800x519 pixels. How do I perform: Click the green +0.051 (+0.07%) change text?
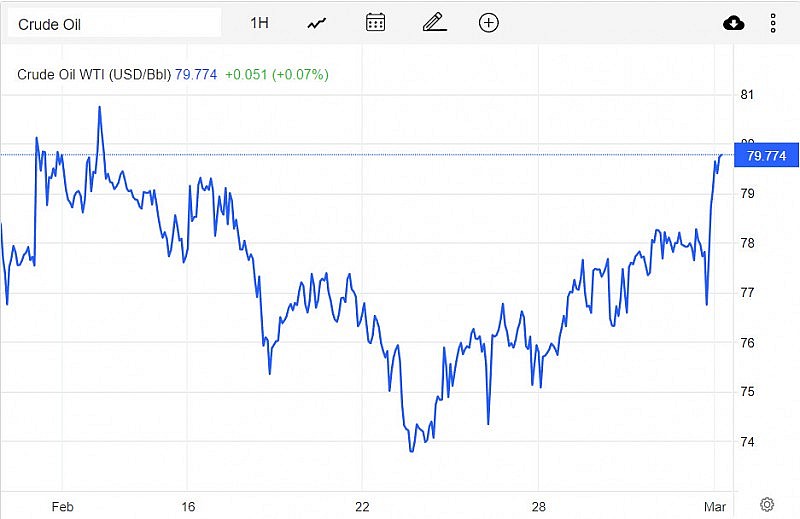coord(277,74)
